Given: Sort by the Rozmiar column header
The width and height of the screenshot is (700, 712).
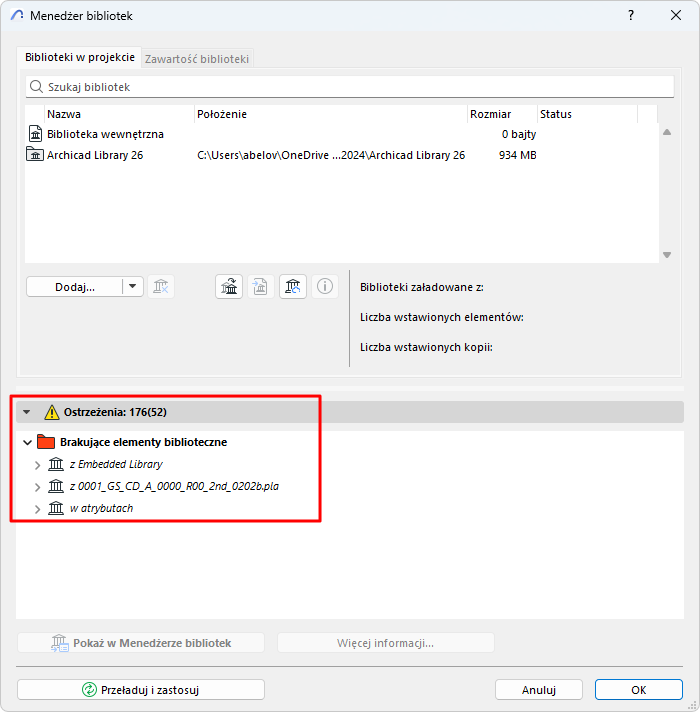Looking at the screenshot, I should 502,114.
